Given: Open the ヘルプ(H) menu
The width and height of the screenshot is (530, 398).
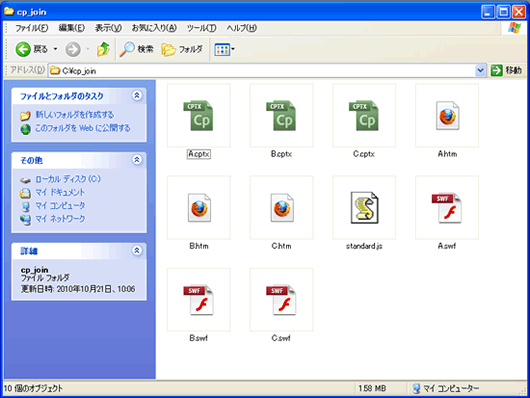Looking at the screenshot, I should (241, 28).
